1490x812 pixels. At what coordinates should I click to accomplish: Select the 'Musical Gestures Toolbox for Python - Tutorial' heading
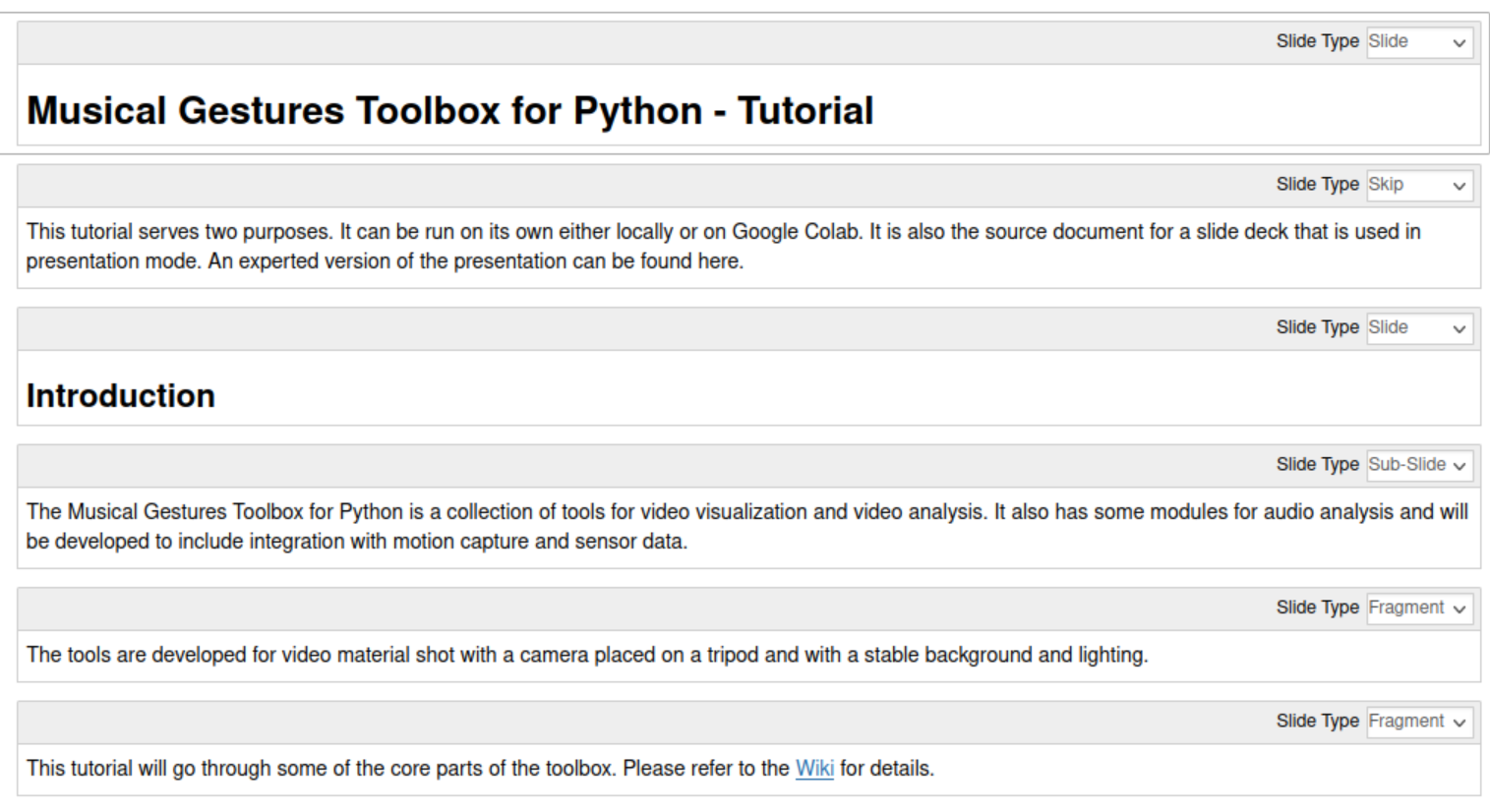tap(449, 110)
